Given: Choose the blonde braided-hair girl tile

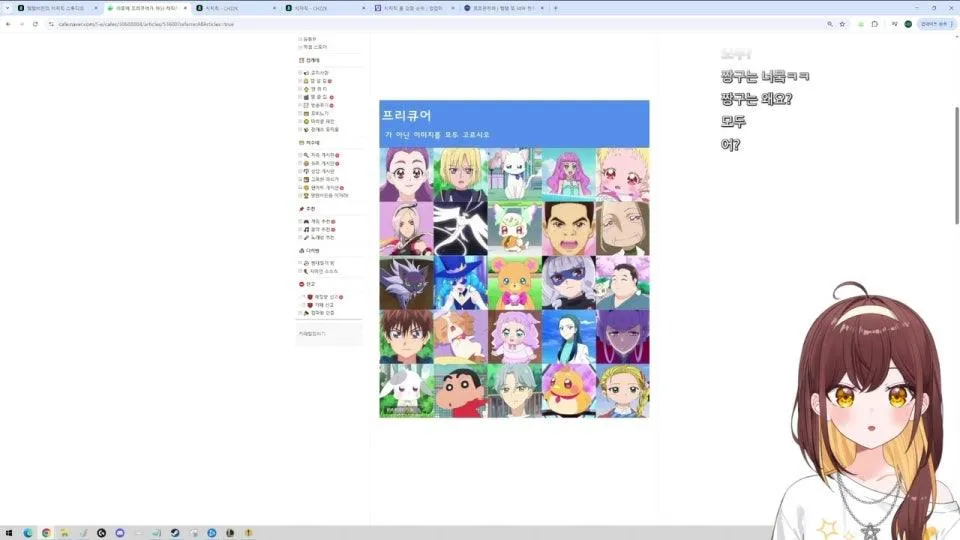Looking at the screenshot, I should [x=623, y=391].
